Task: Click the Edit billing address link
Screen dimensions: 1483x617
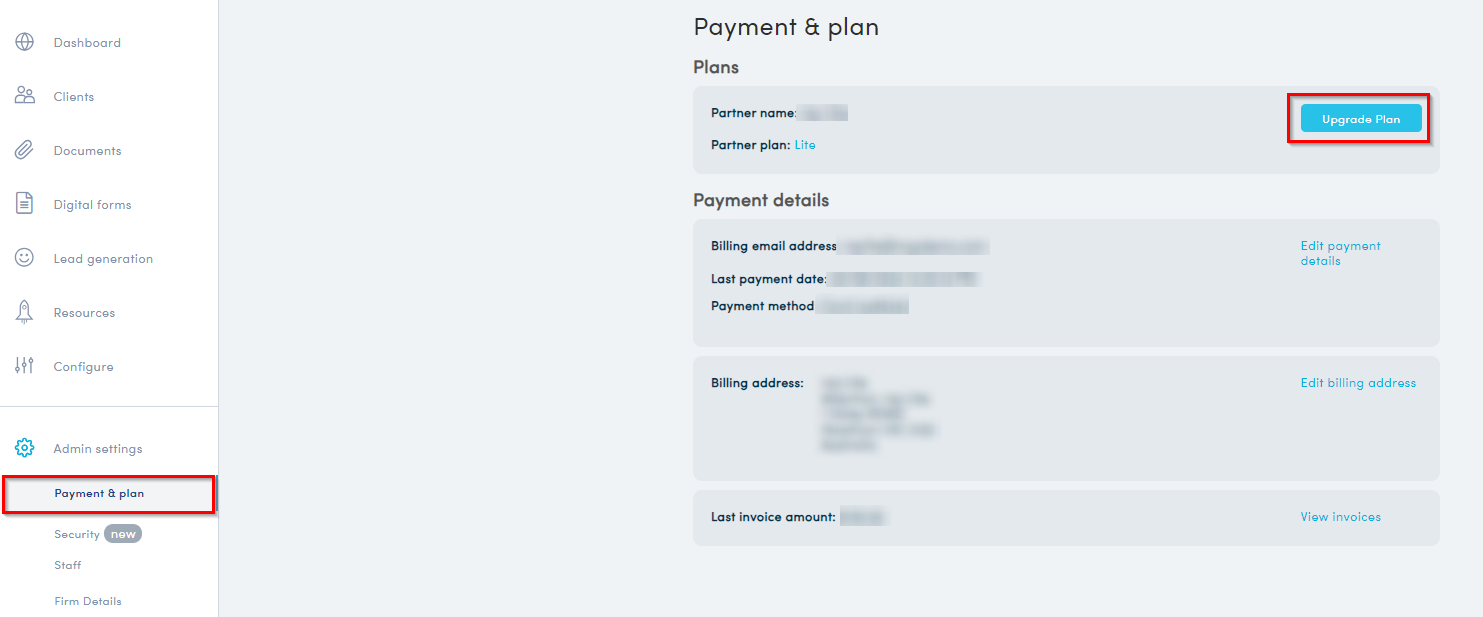Action: coord(1358,383)
